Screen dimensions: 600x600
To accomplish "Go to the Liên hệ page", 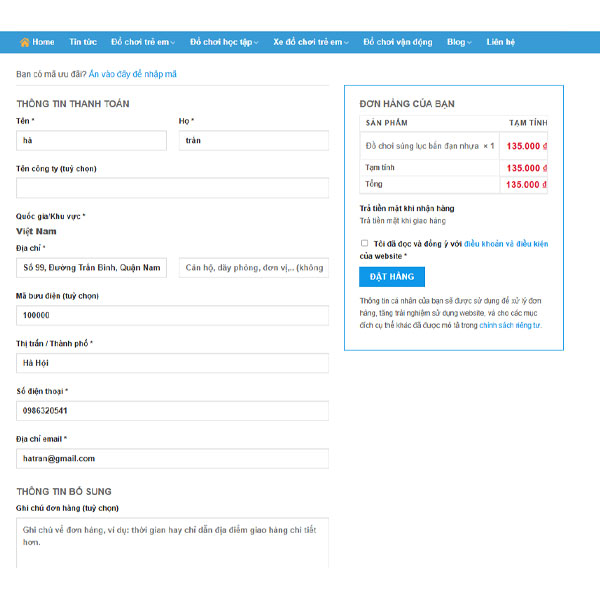I will (501, 42).
